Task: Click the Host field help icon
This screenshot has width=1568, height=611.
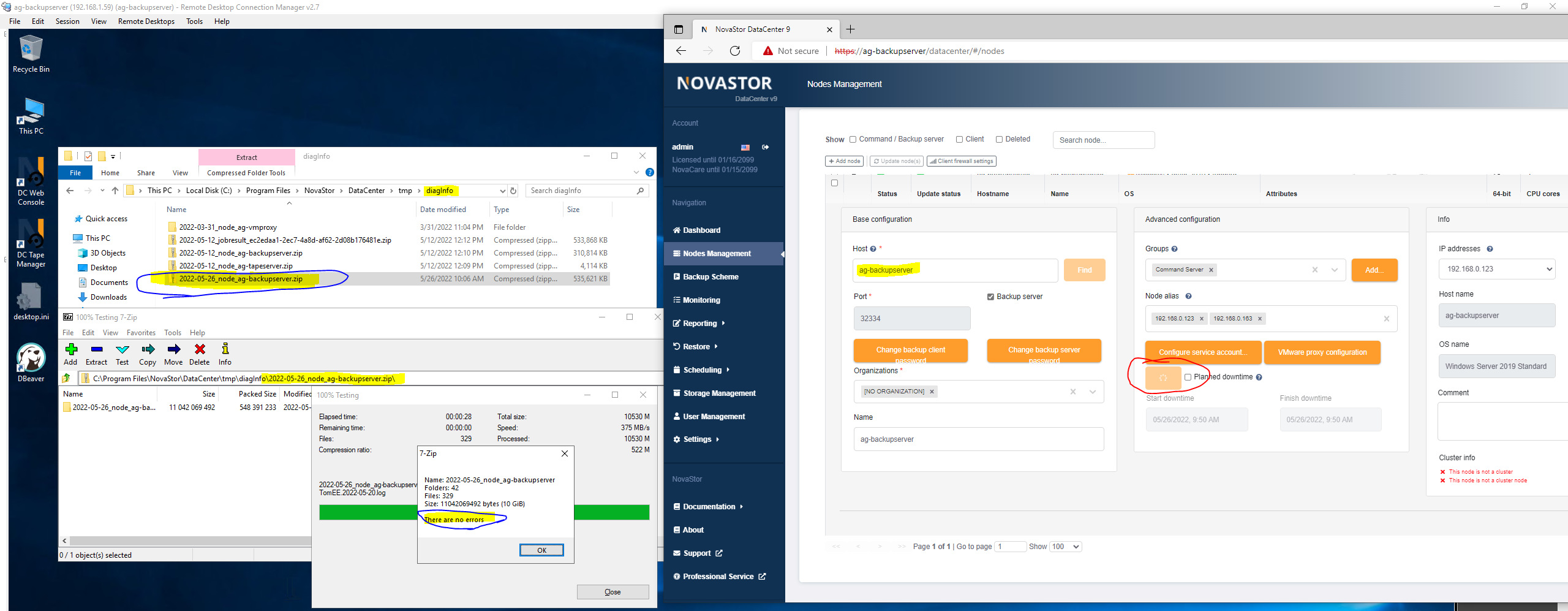Action: tap(873, 249)
